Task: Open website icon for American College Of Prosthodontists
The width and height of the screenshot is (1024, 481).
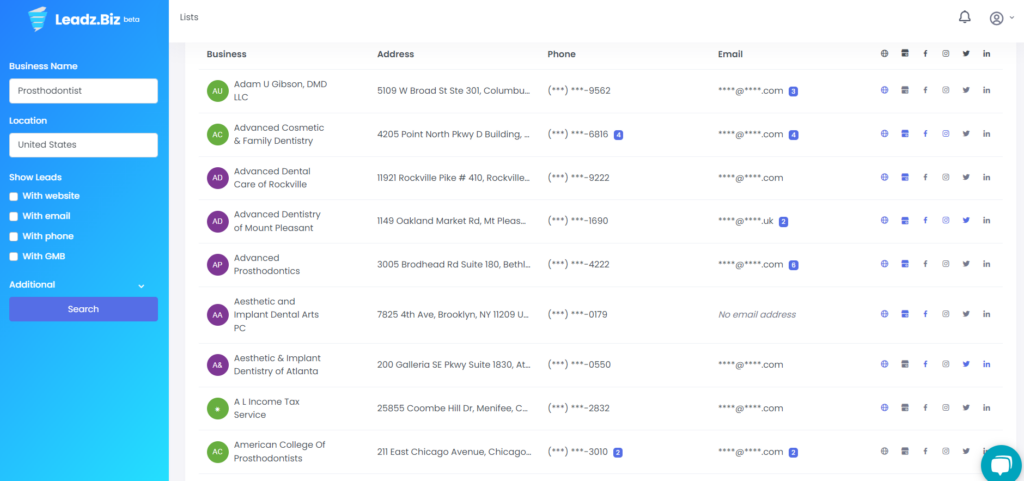Action: [884, 451]
